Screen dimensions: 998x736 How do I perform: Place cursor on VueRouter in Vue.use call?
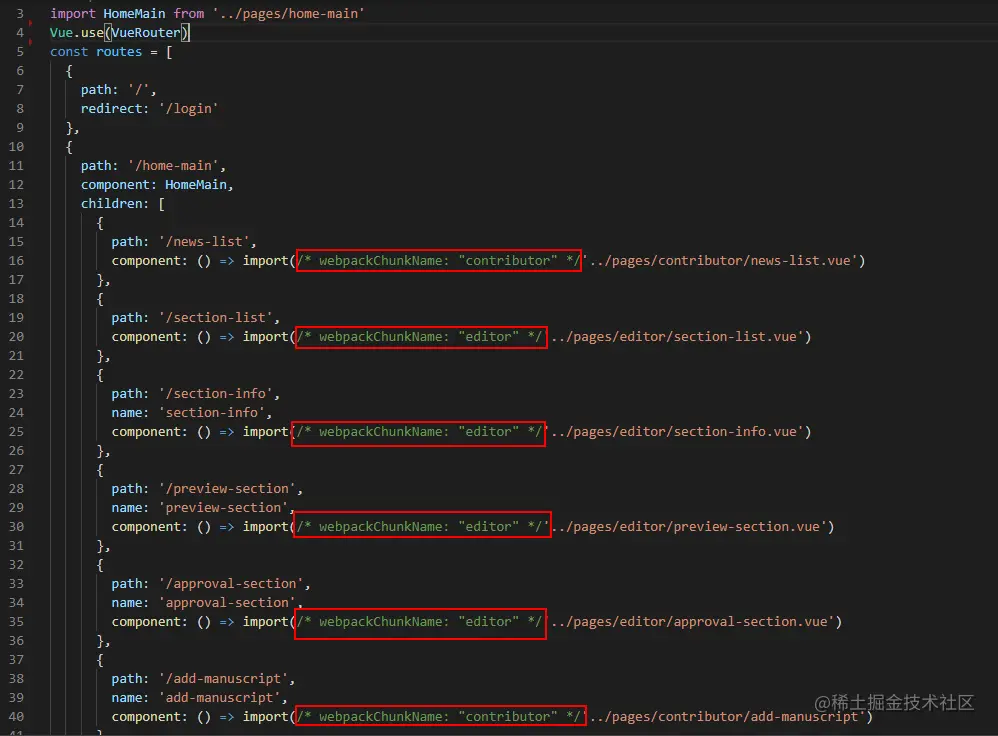click(146, 32)
